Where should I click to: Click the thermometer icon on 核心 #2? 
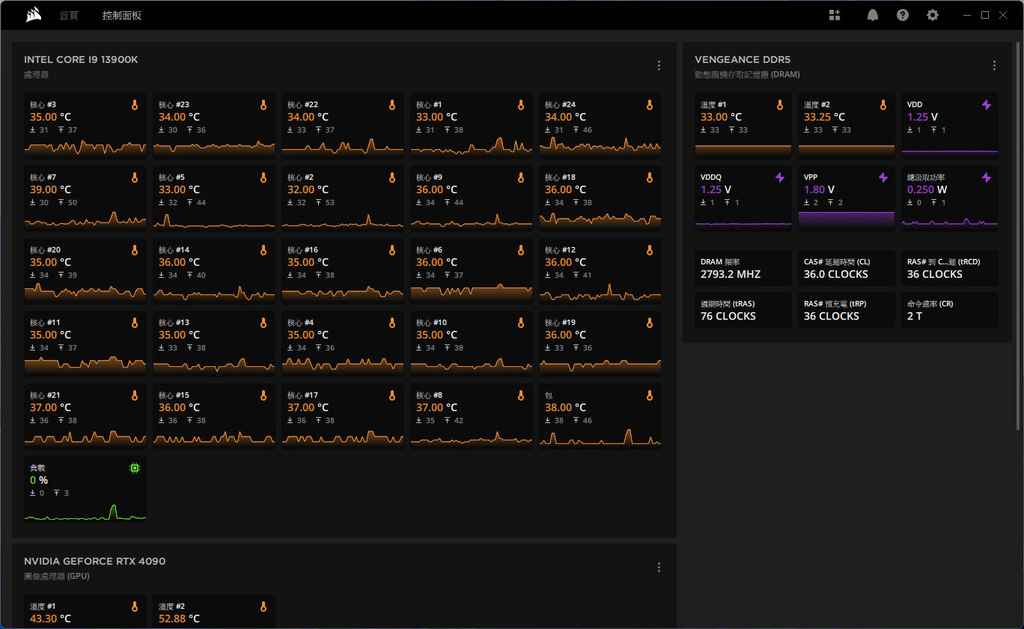(x=392, y=177)
